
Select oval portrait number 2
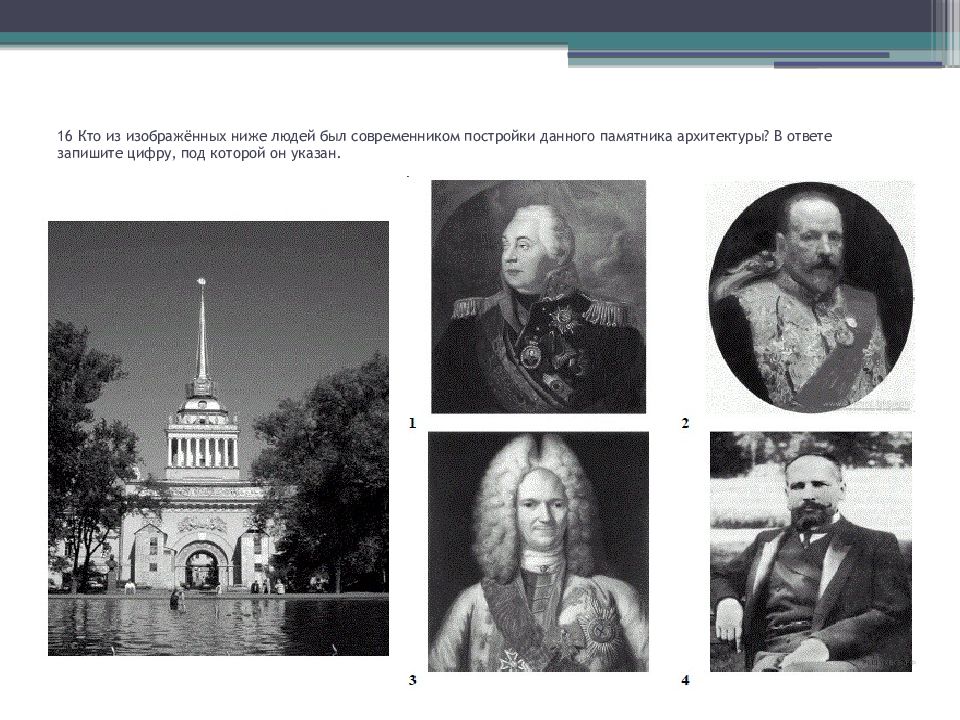tap(811, 297)
